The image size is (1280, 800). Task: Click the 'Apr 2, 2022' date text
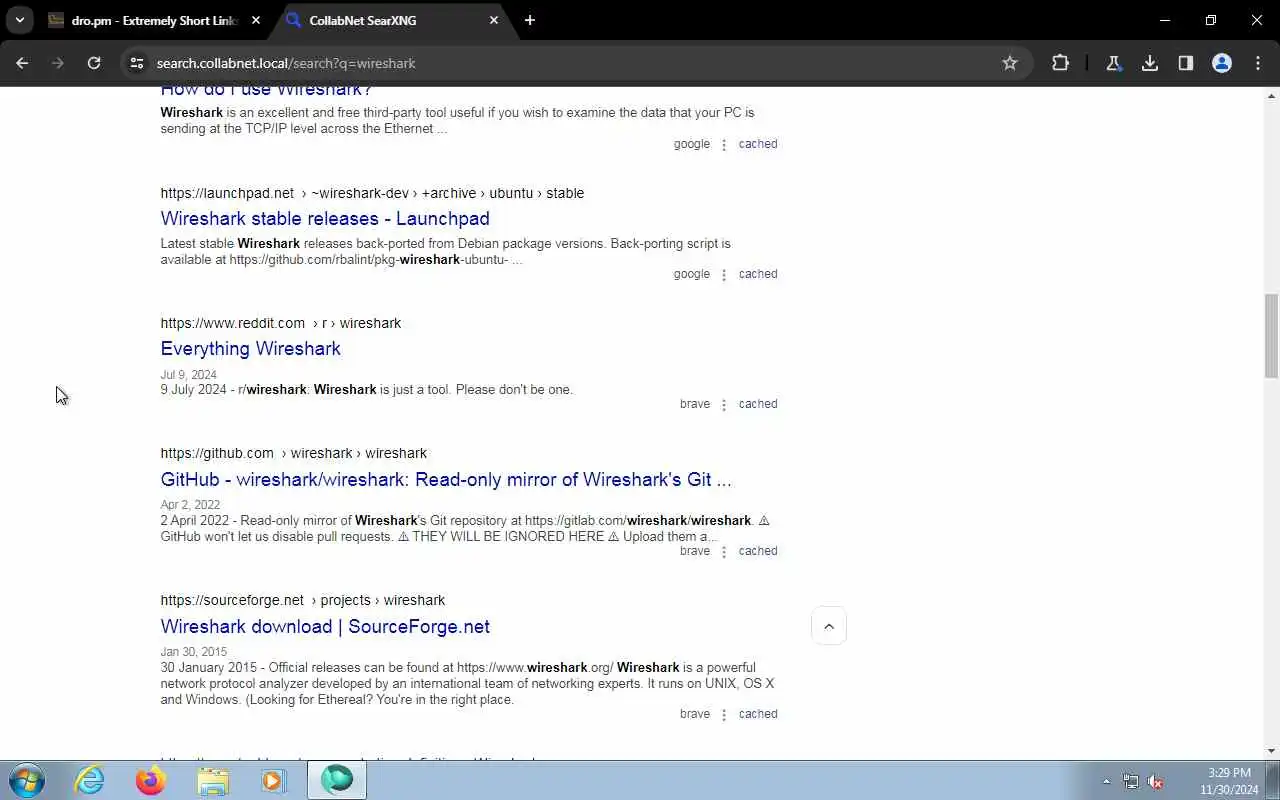click(x=190, y=505)
